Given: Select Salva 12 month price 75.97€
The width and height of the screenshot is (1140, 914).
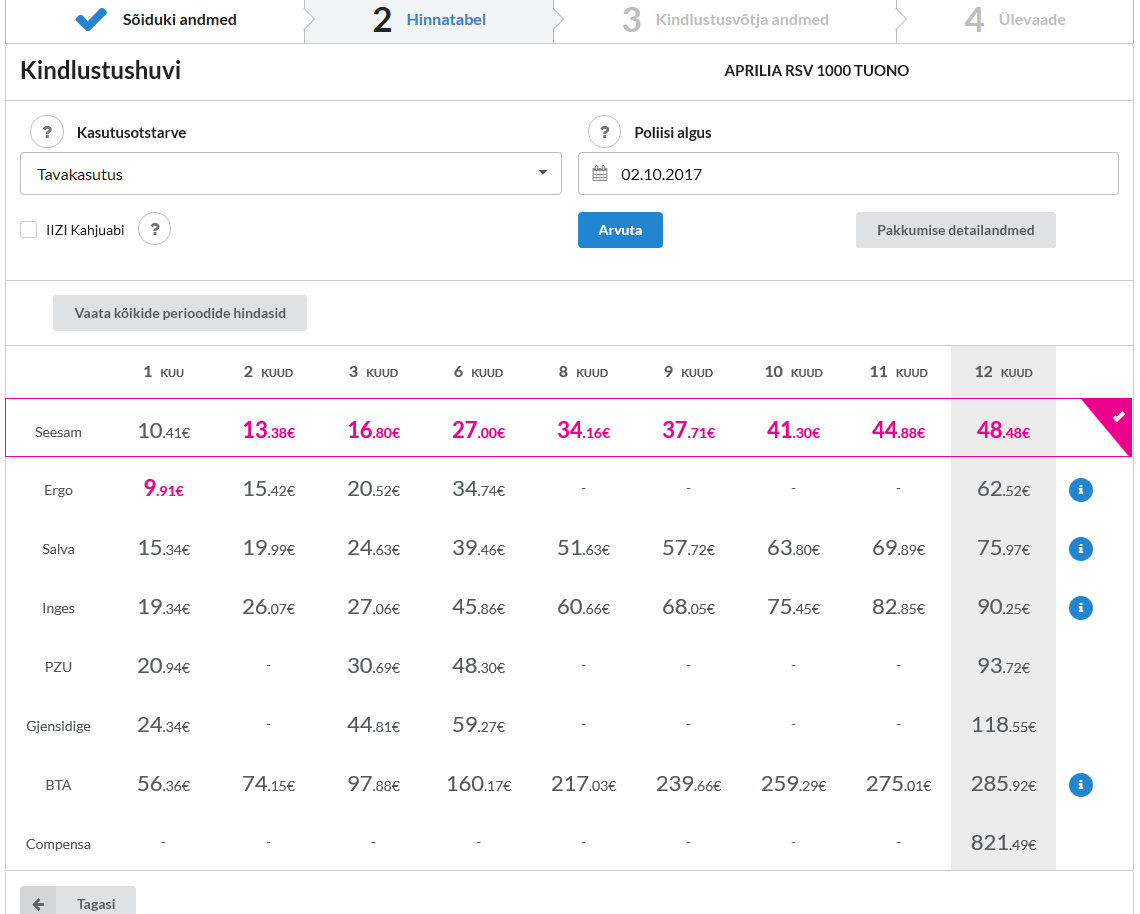Looking at the screenshot, I should [x=1003, y=549].
